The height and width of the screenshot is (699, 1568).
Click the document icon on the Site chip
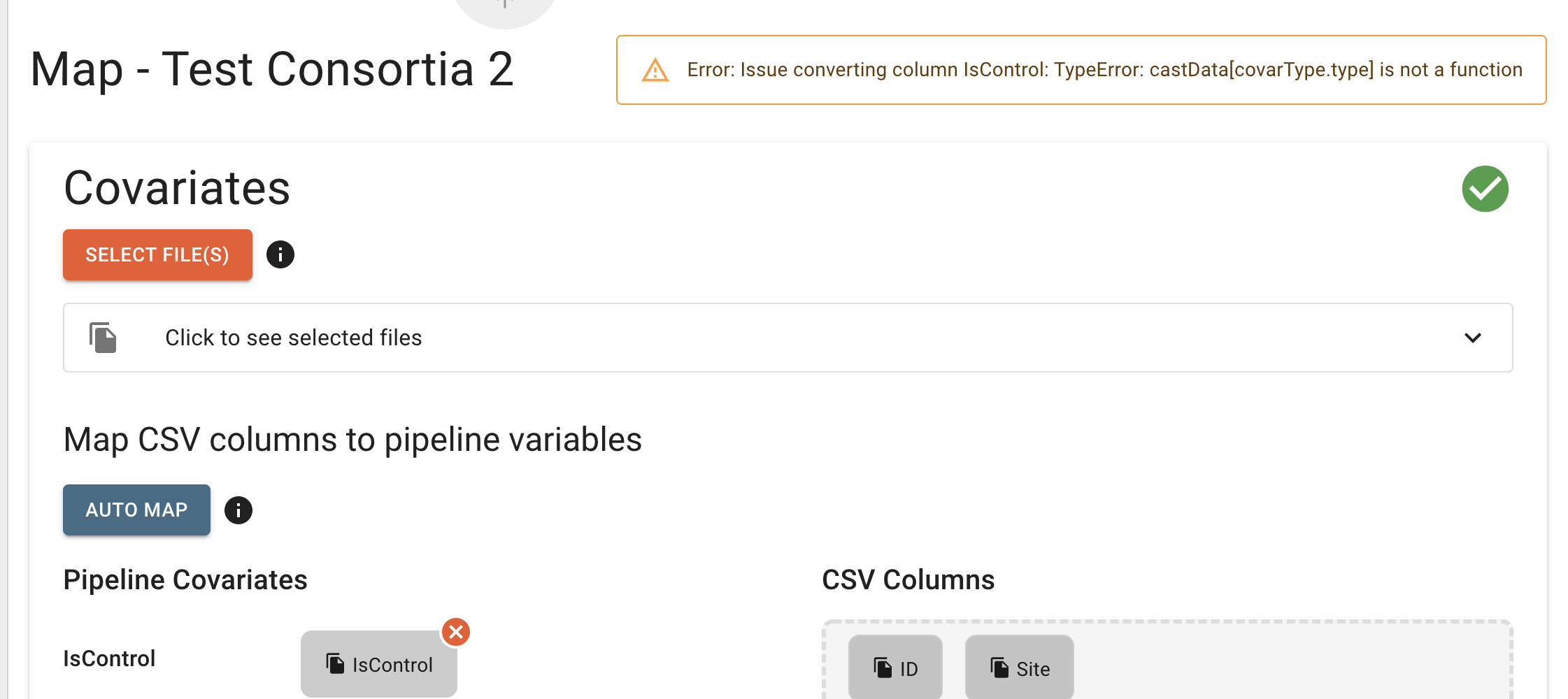[x=999, y=667]
